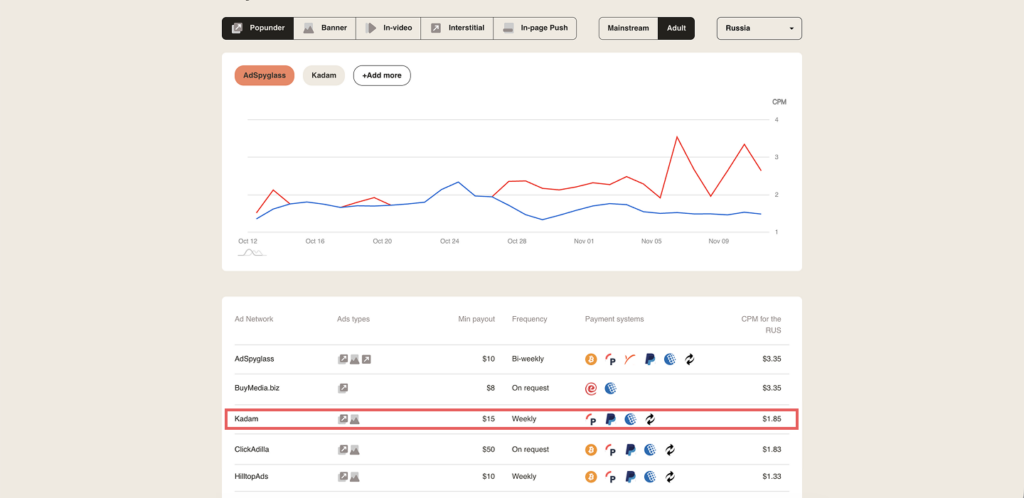Select the In-video ad format tab
This screenshot has height=498, width=1024.
388,28
